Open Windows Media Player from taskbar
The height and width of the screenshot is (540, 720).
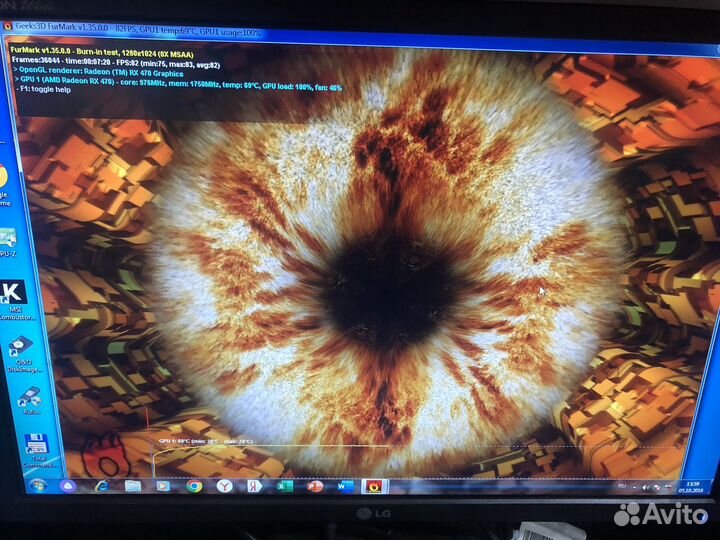[163, 486]
